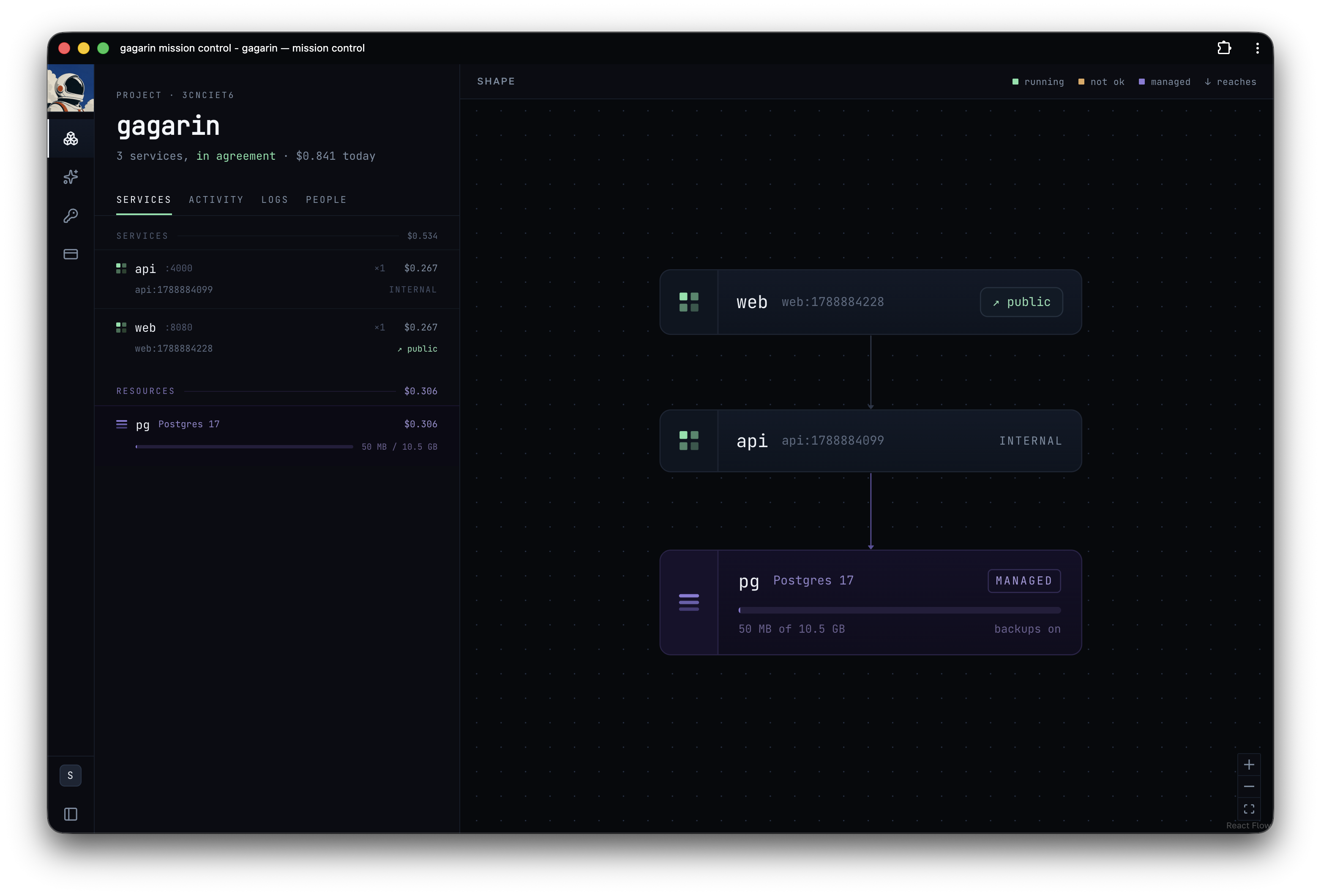Switch to the Activity tab
Viewport: 1321px width, 896px height.
tap(216, 199)
